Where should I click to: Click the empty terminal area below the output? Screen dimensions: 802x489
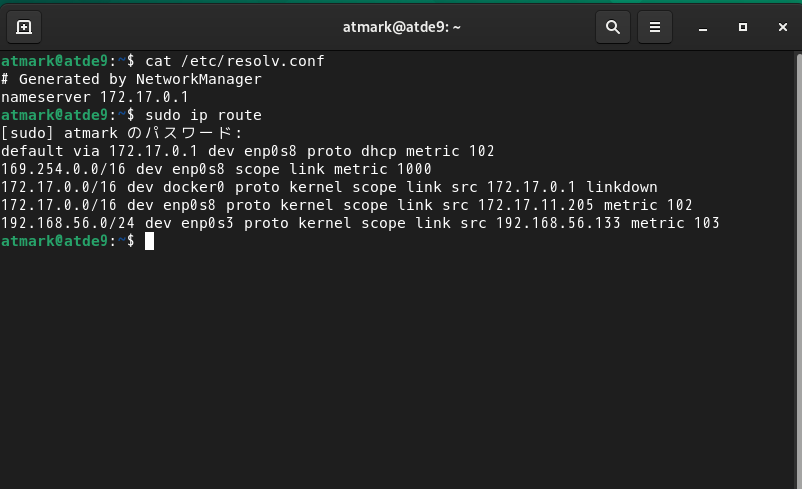[398, 368]
